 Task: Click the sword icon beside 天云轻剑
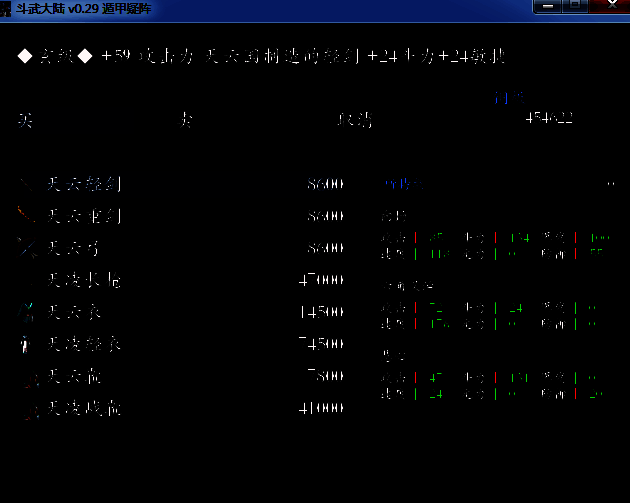pyautogui.click(x=25, y=184)
